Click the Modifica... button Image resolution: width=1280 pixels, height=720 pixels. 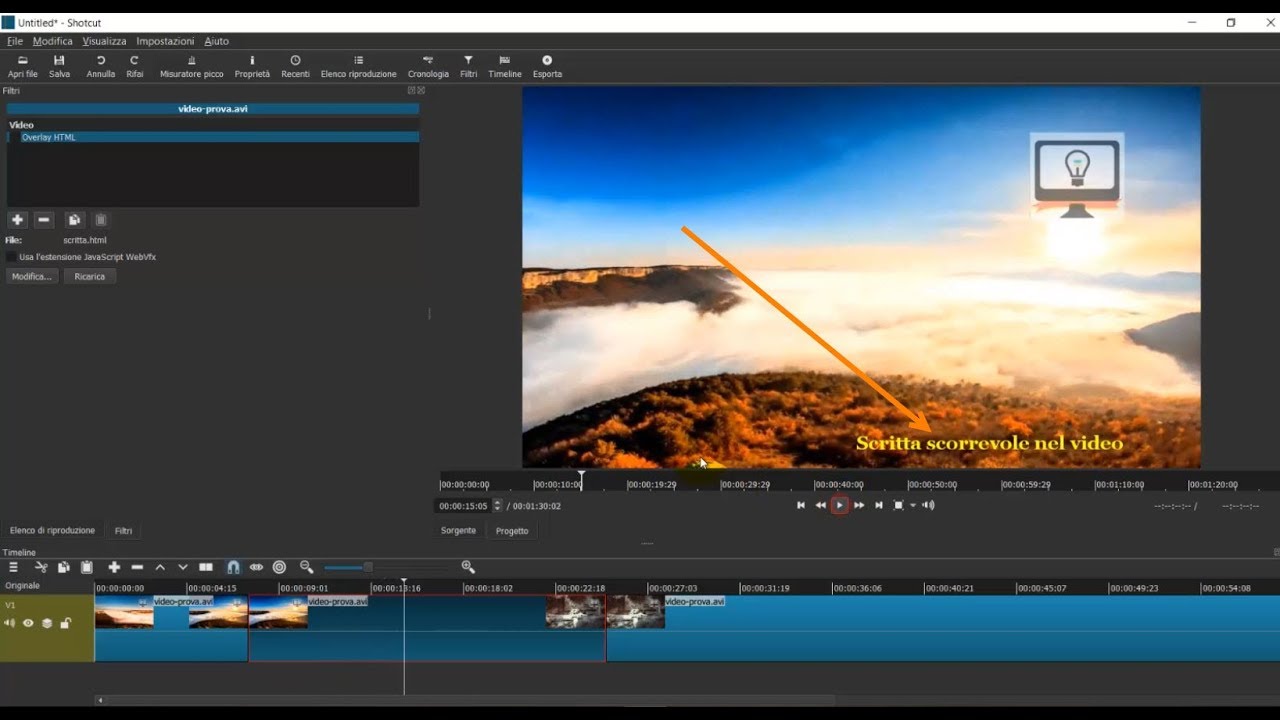coord(32,276)
